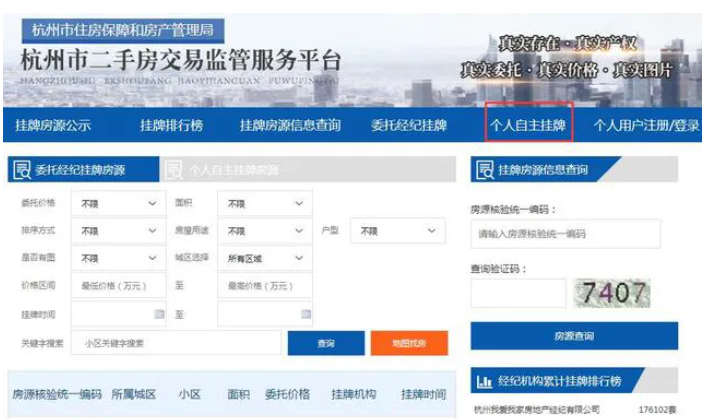Screen dimensions: 702x419
Task: Switch to 个人自主挂牌房源 tab
Action: [308, 169]
